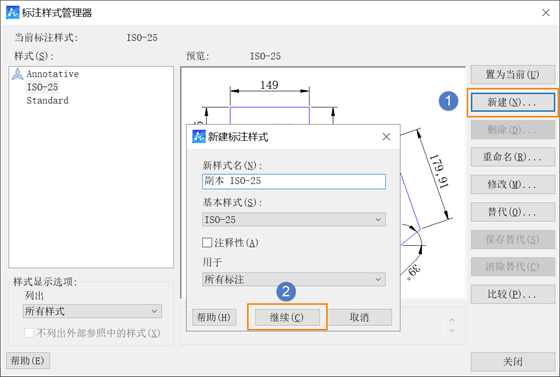Click the 替代(O)... button
Screen dimensions: 560x377
click(512, 212)
